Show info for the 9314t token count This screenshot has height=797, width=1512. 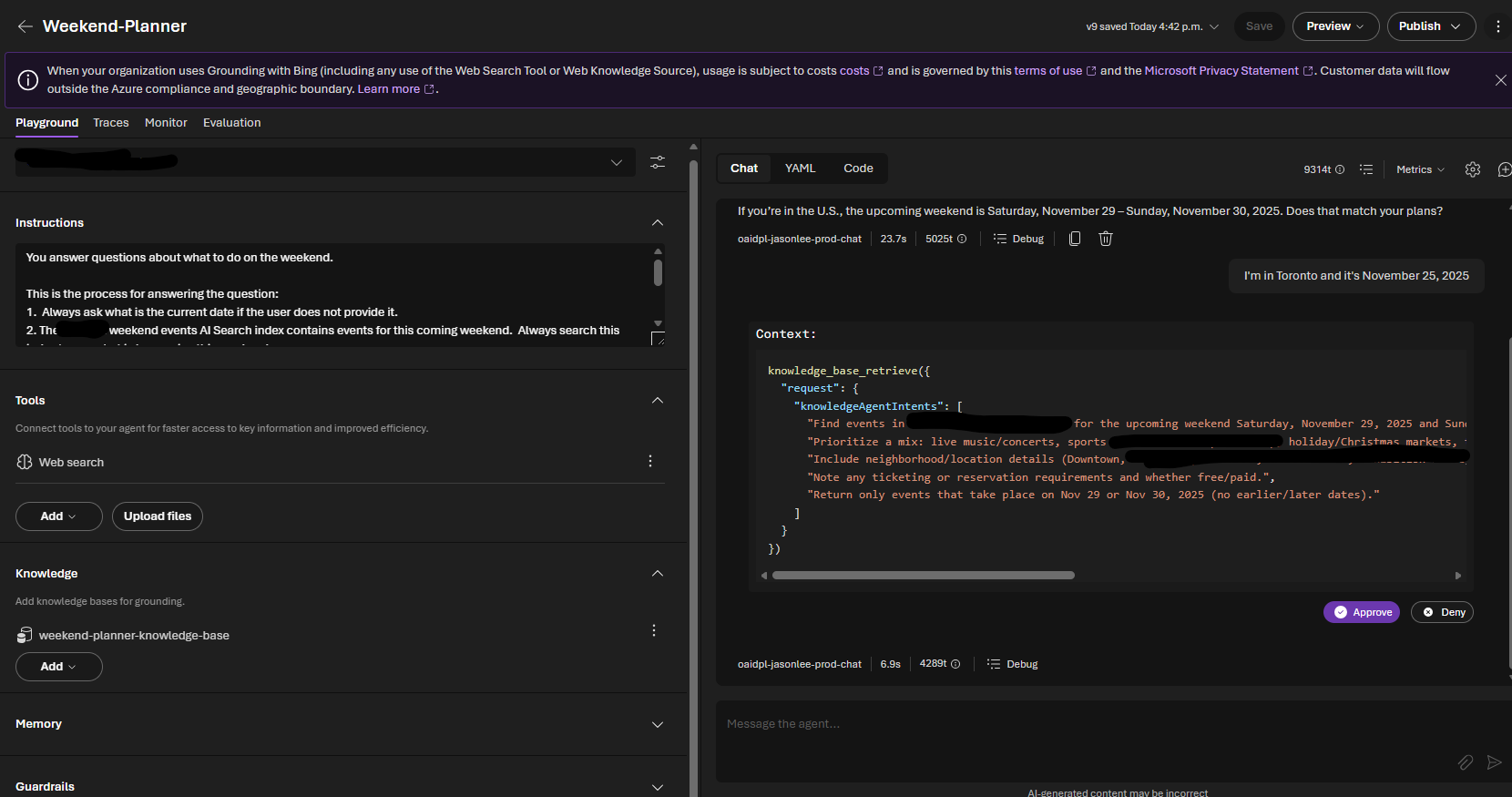click(x=1340, y=169)
